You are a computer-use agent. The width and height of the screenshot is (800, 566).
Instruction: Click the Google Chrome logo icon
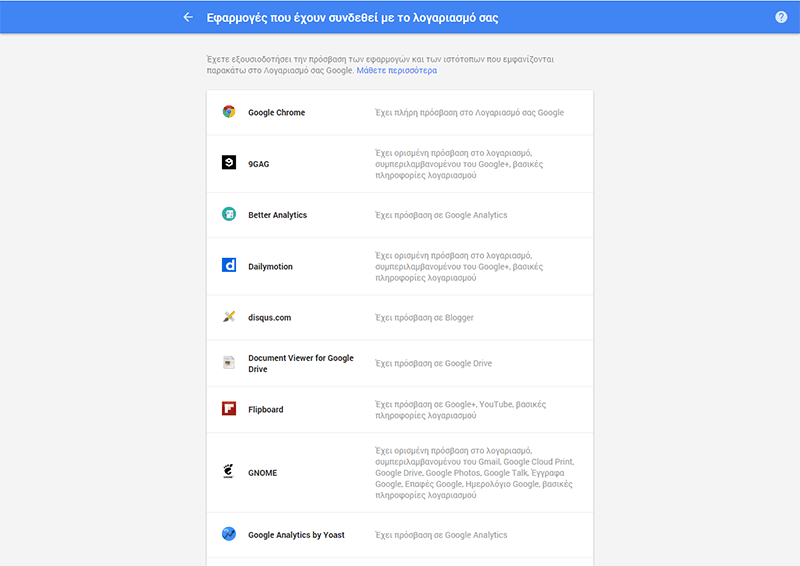(229, 112)
